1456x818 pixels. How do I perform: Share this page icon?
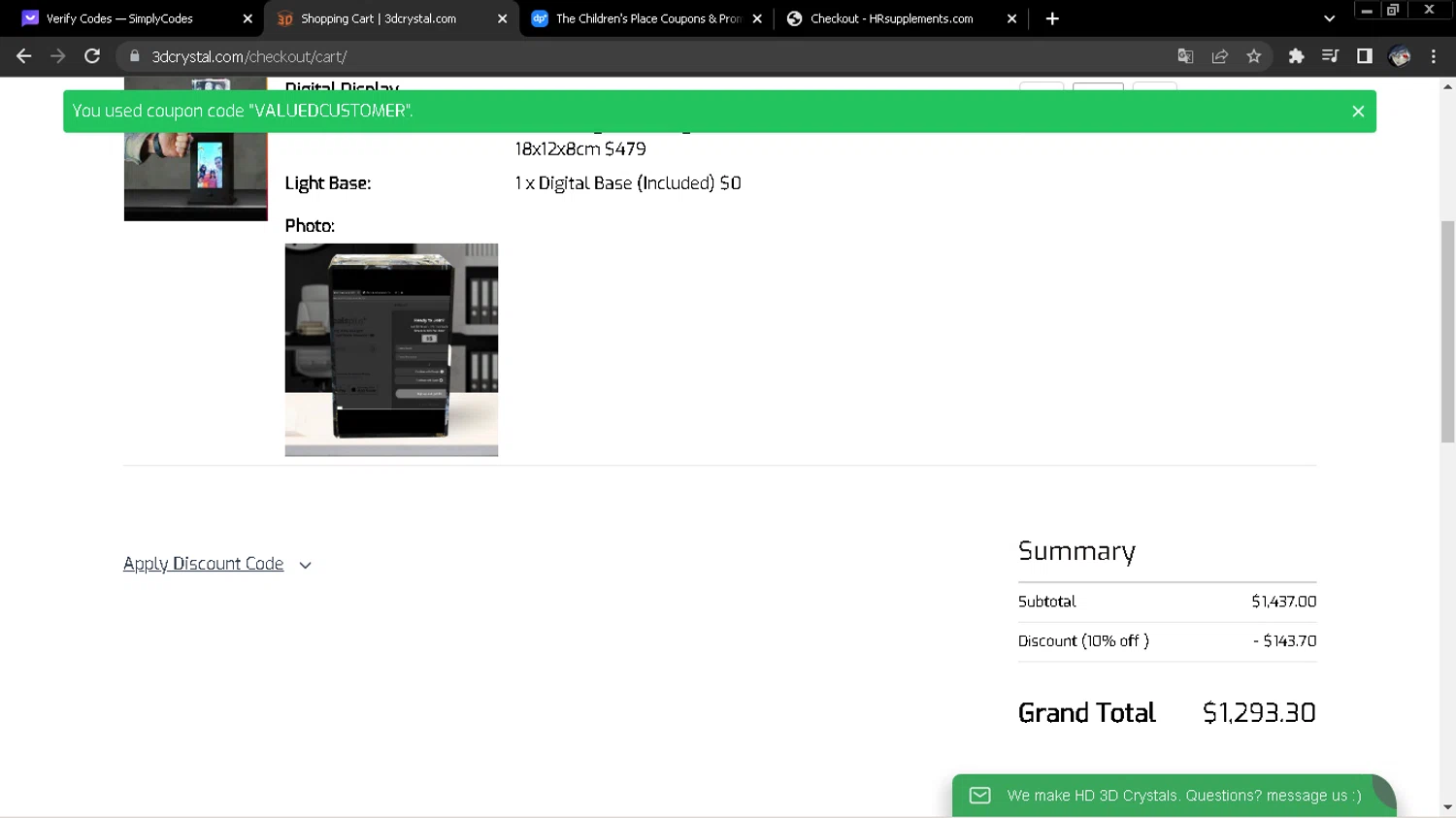pyautogui.click(x=1220, y=56)
